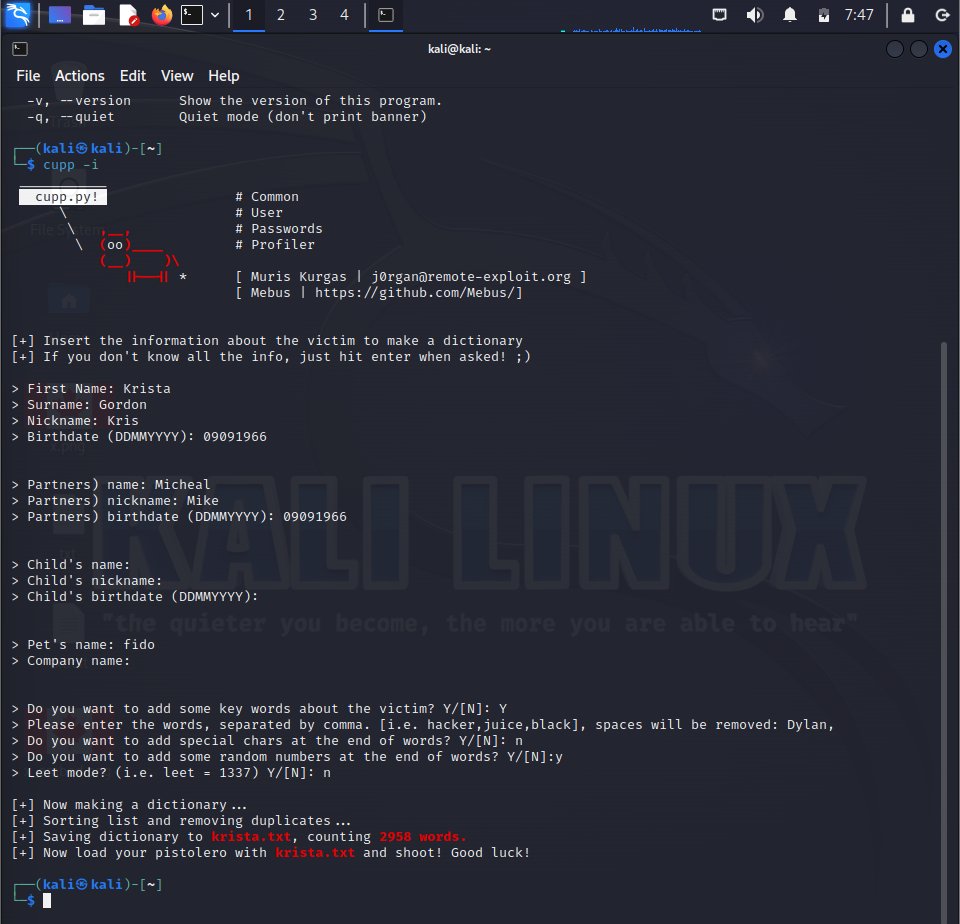960x924 pixels.
Task: Open the file manager panel icon
Action: click(x=94, y=15)
